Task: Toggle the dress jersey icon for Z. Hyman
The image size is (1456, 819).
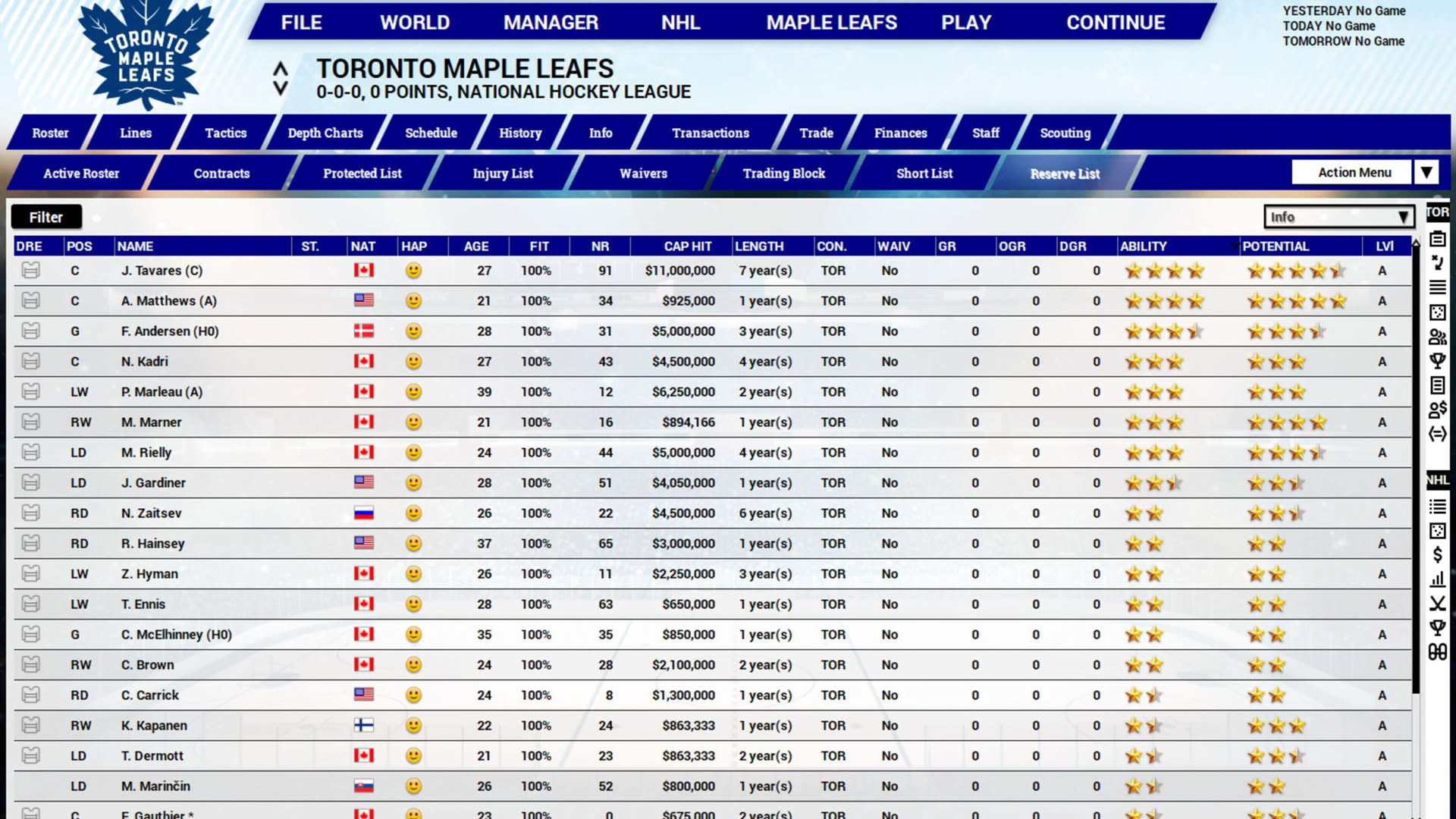Action: click(30, 573)
